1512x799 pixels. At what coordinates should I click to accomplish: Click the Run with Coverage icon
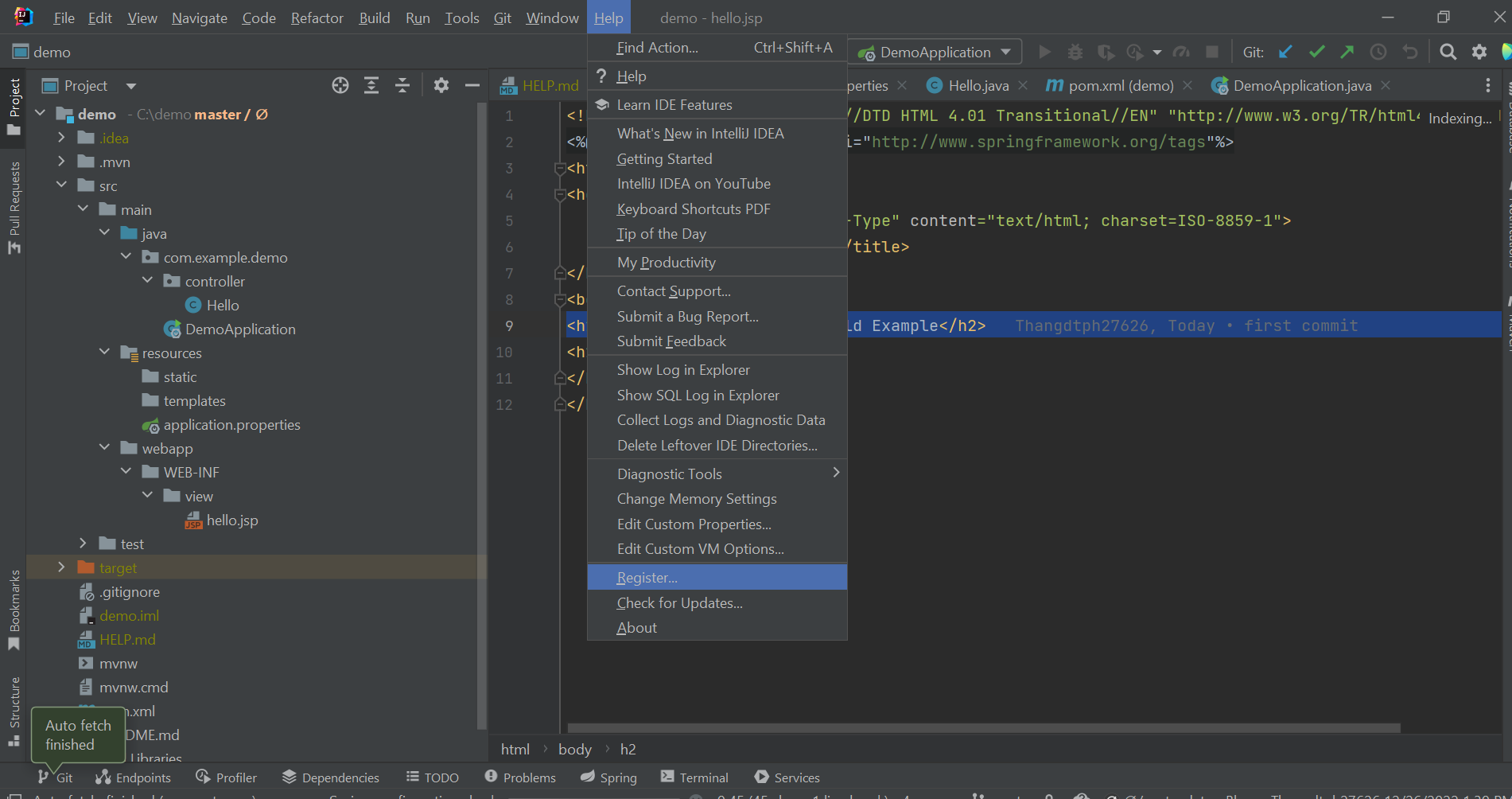pyautogui.click(x=1106, y=52)
